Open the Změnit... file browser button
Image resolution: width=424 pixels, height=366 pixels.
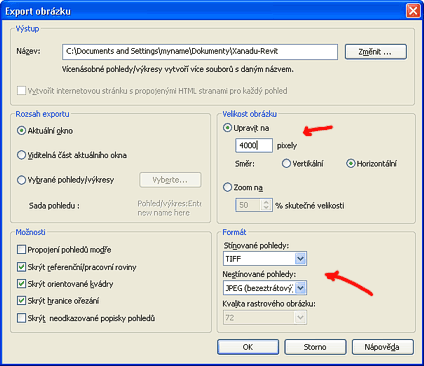click(376, 52)
